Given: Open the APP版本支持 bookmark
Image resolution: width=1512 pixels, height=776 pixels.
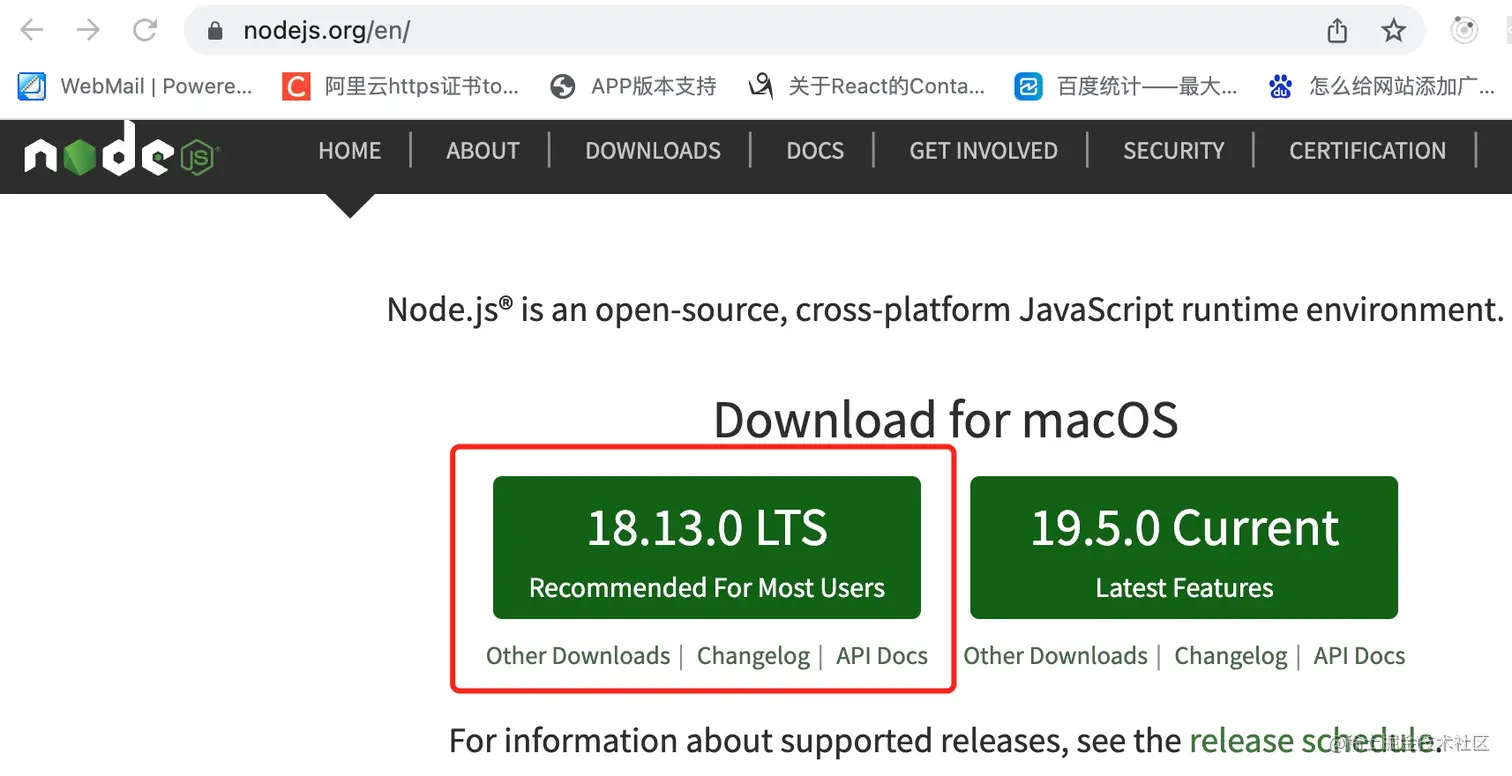Looking at the screenshot, I should tap(634, 87).
